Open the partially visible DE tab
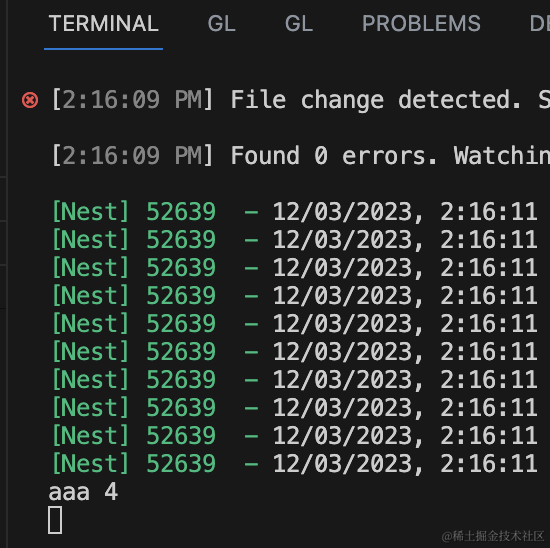The height and width of the screenshot is (548, 550). pyautogui.click(x=539, y=24)
